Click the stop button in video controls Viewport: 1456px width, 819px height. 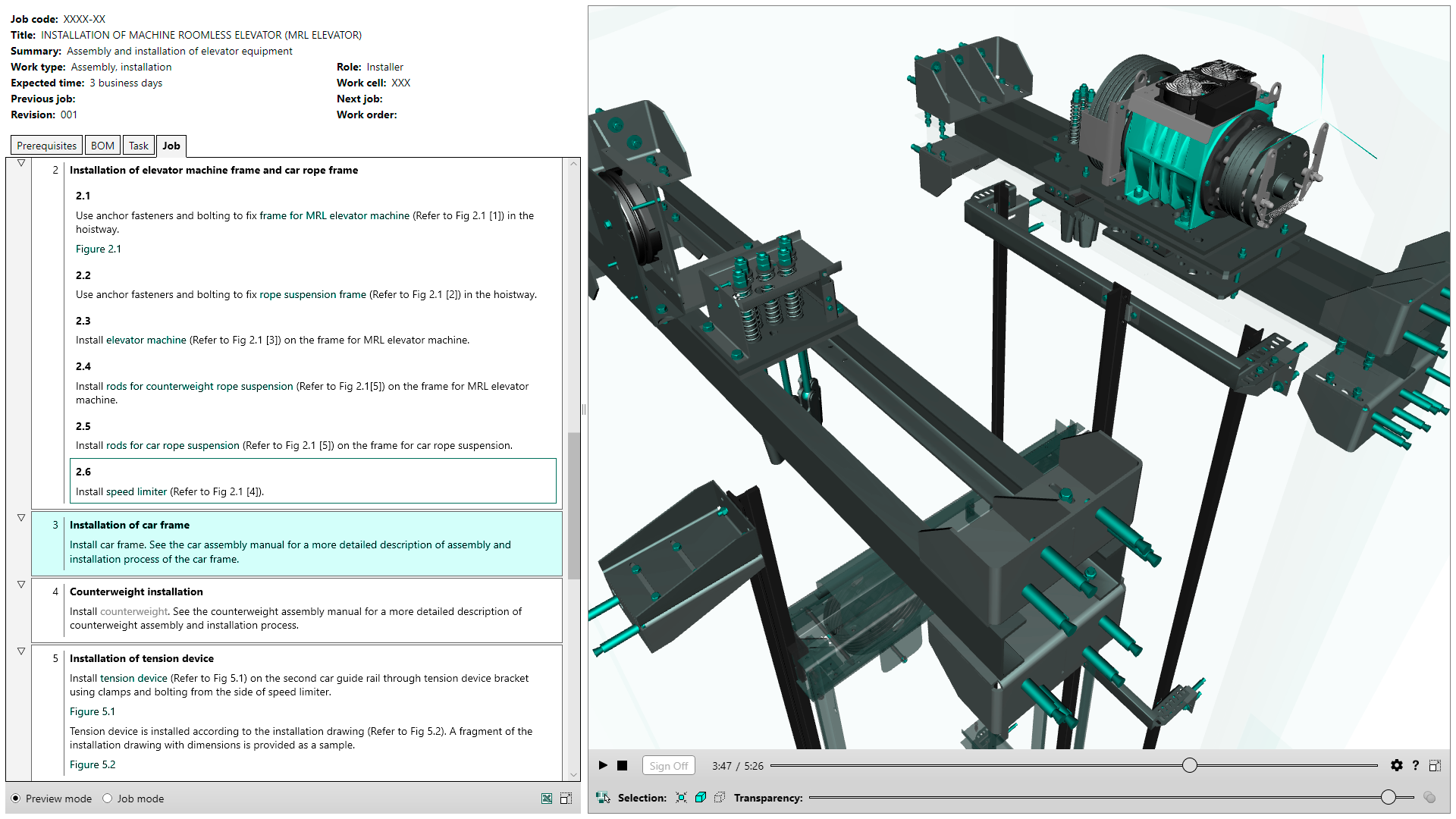tap(622, 767)
